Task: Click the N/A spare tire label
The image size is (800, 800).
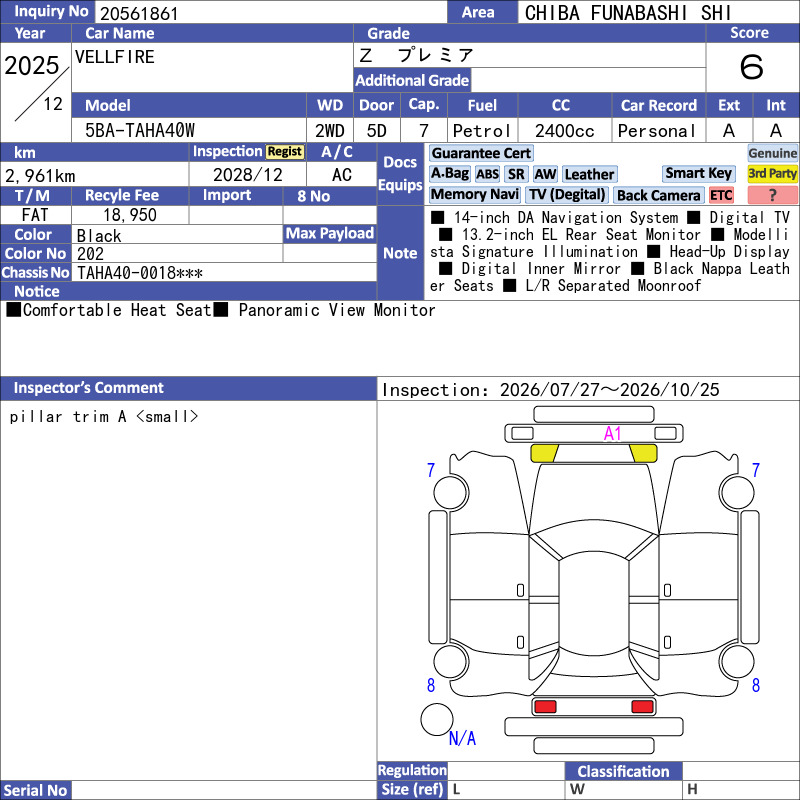Action: [462, 738]
